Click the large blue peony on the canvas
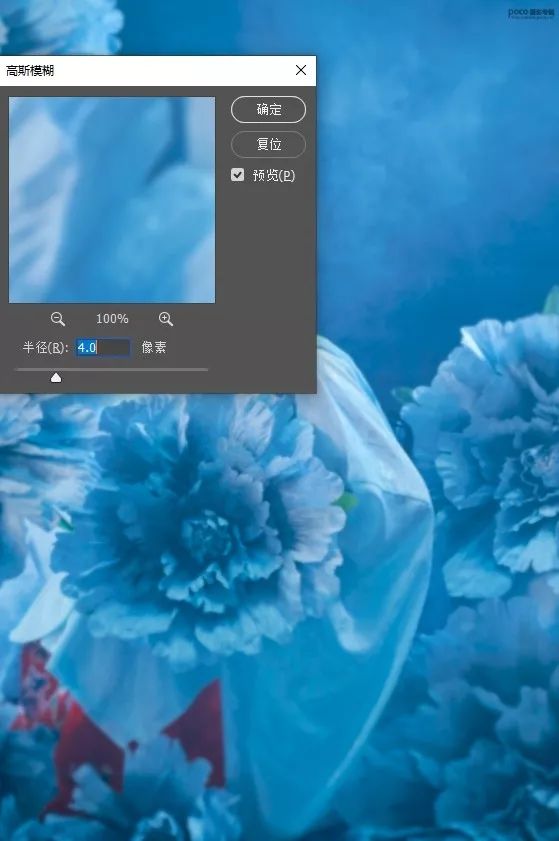559x841 pixels. coord(204,531)
